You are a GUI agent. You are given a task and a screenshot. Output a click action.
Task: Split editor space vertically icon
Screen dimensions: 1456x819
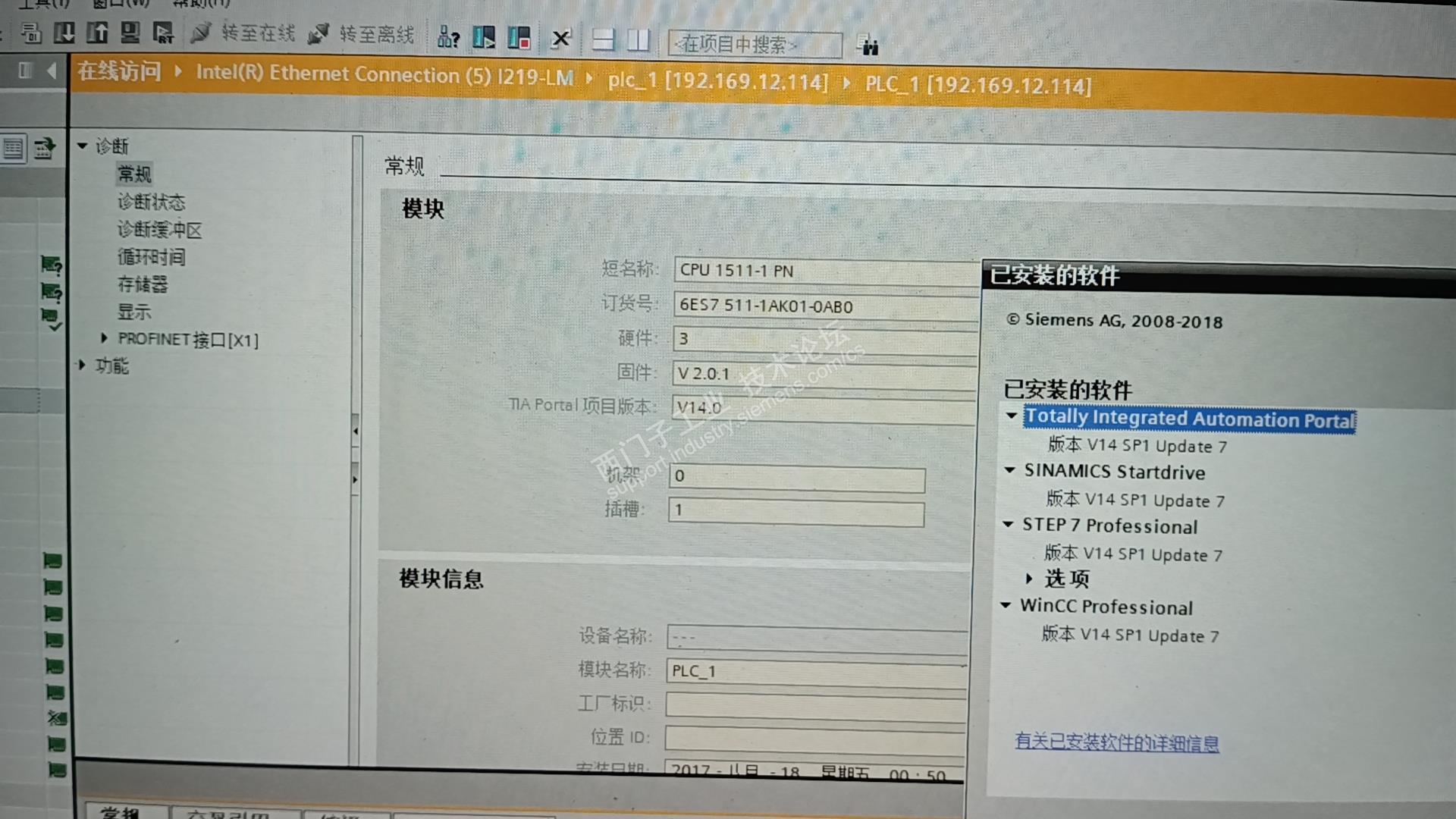(639, 39)
